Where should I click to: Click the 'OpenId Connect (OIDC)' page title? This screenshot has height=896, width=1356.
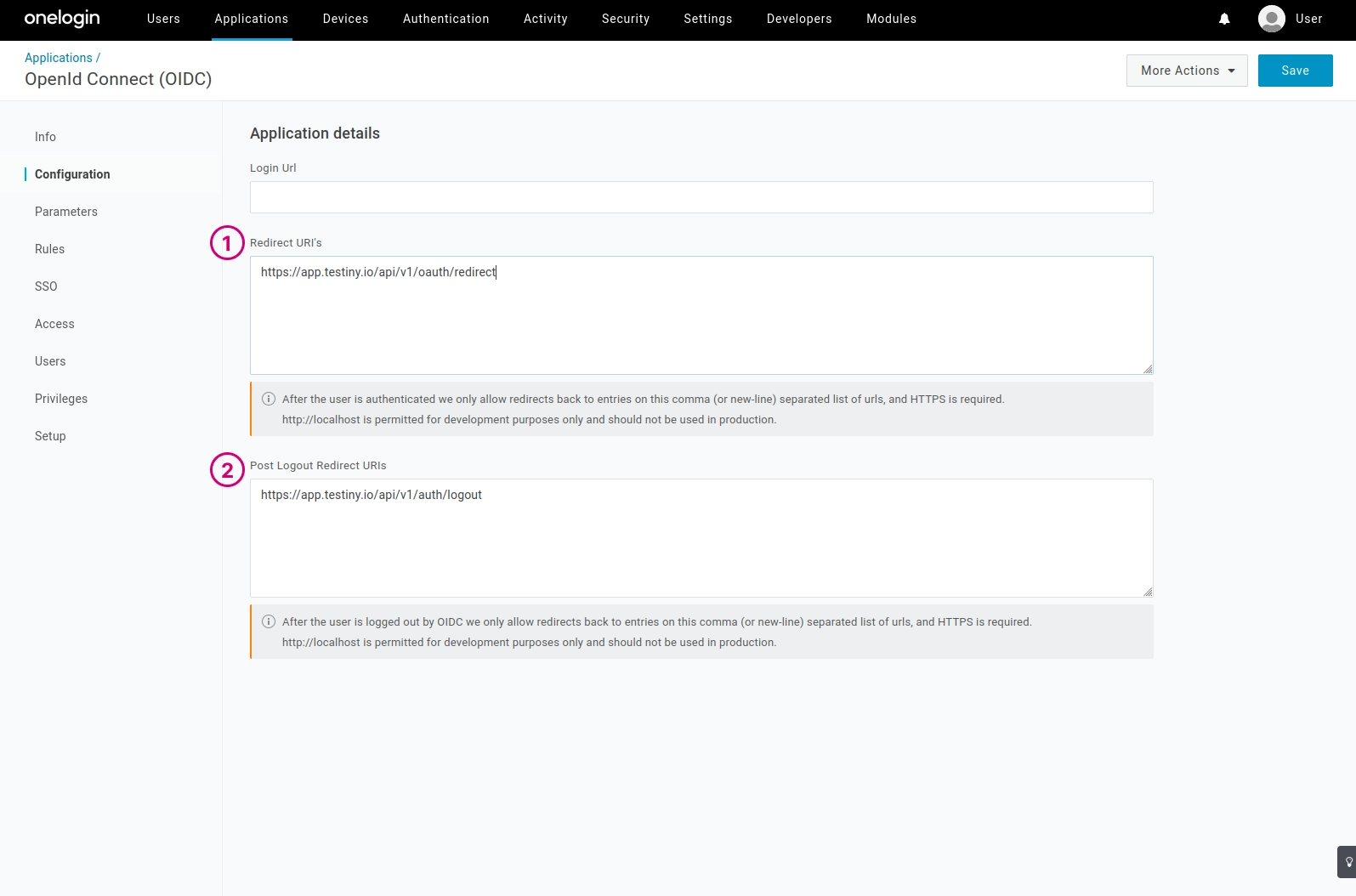coord(118,79)
